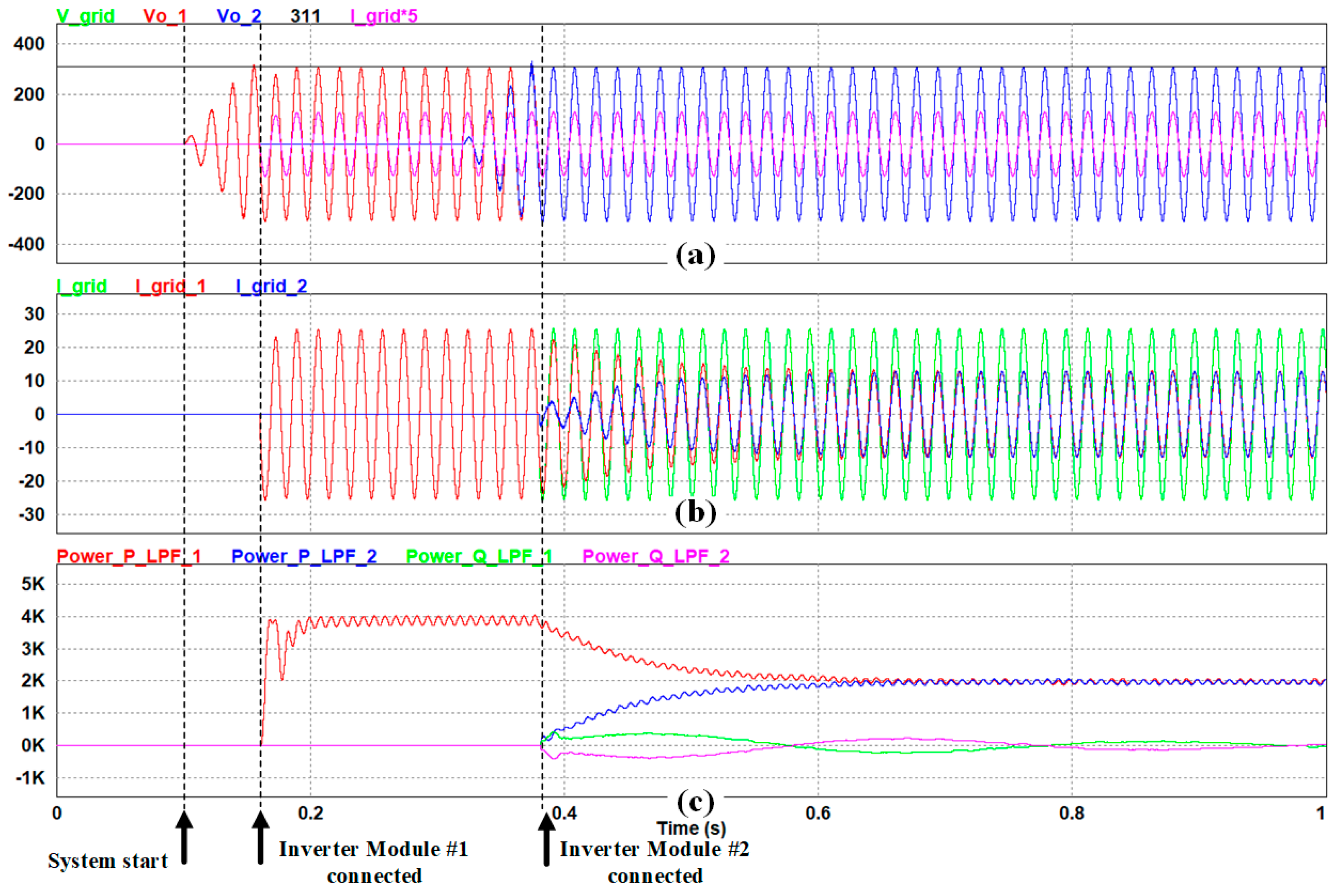Click the V_grid legend label

(x=86, y=16)
